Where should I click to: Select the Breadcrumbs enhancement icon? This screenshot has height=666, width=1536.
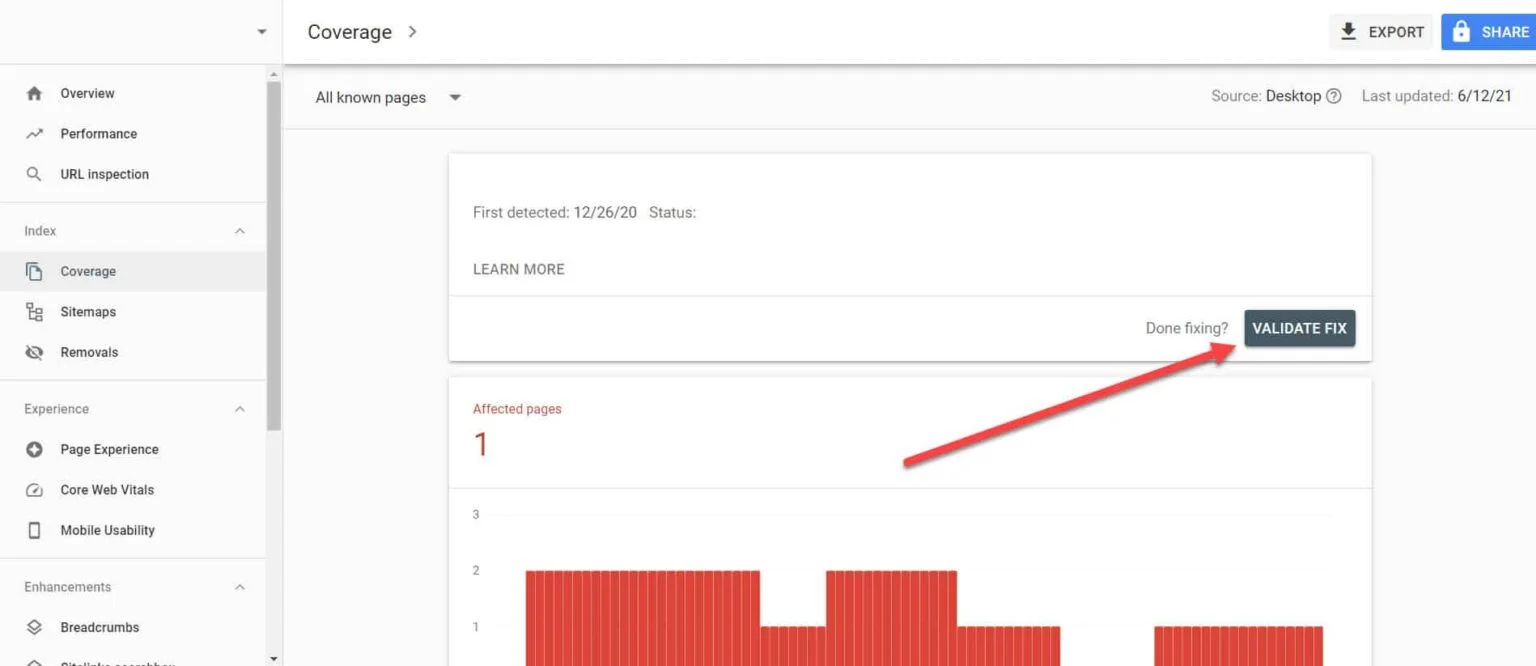pyautogui.click(x=33, y=627)
